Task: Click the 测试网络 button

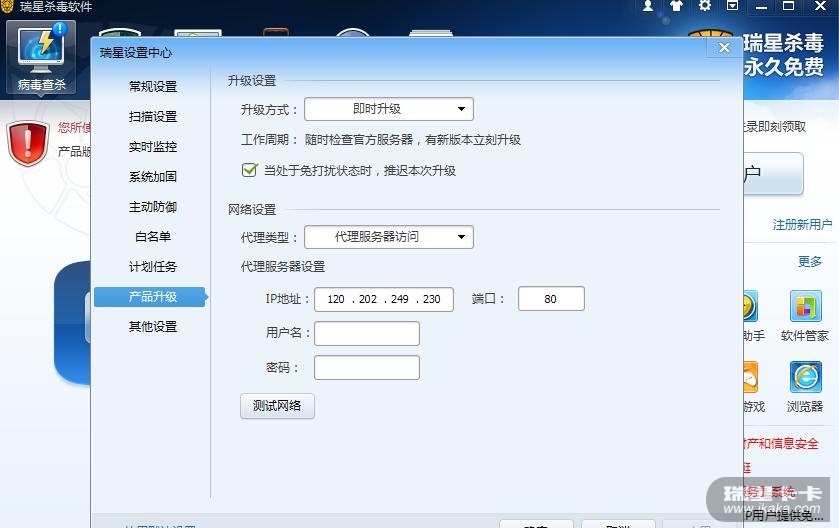Action: coord(277,406)
